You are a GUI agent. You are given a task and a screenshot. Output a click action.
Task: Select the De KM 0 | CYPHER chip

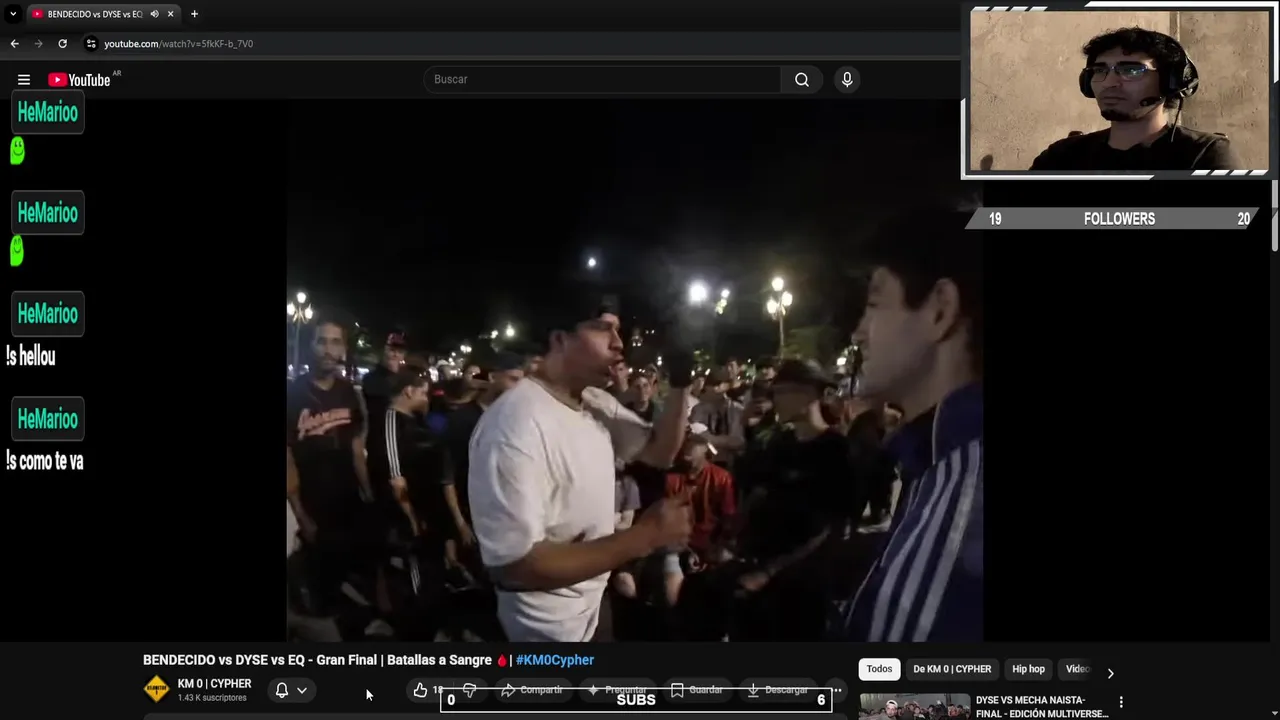pyautogui.click(x=952, y=669)
